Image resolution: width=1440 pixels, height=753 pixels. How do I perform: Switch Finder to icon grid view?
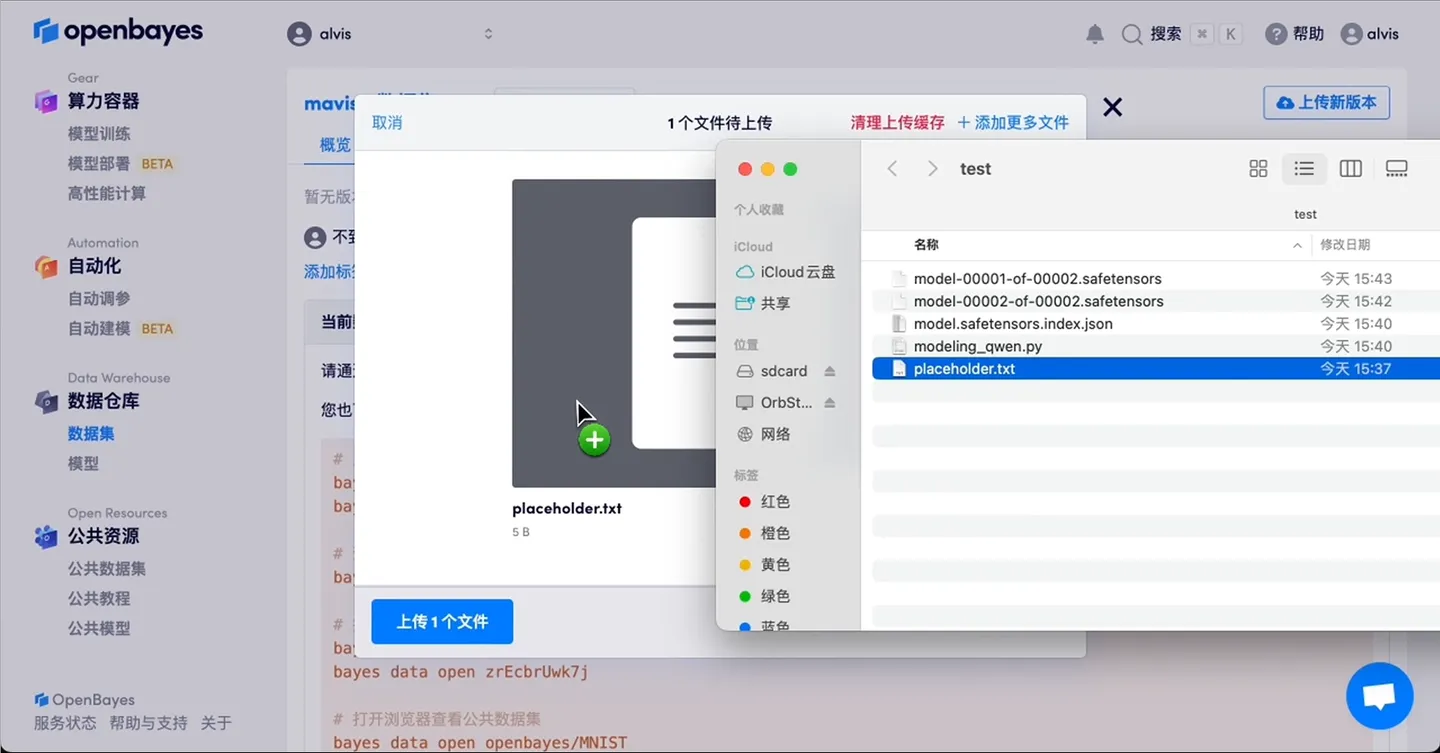pyautogui.click(x=1257, y=168)
